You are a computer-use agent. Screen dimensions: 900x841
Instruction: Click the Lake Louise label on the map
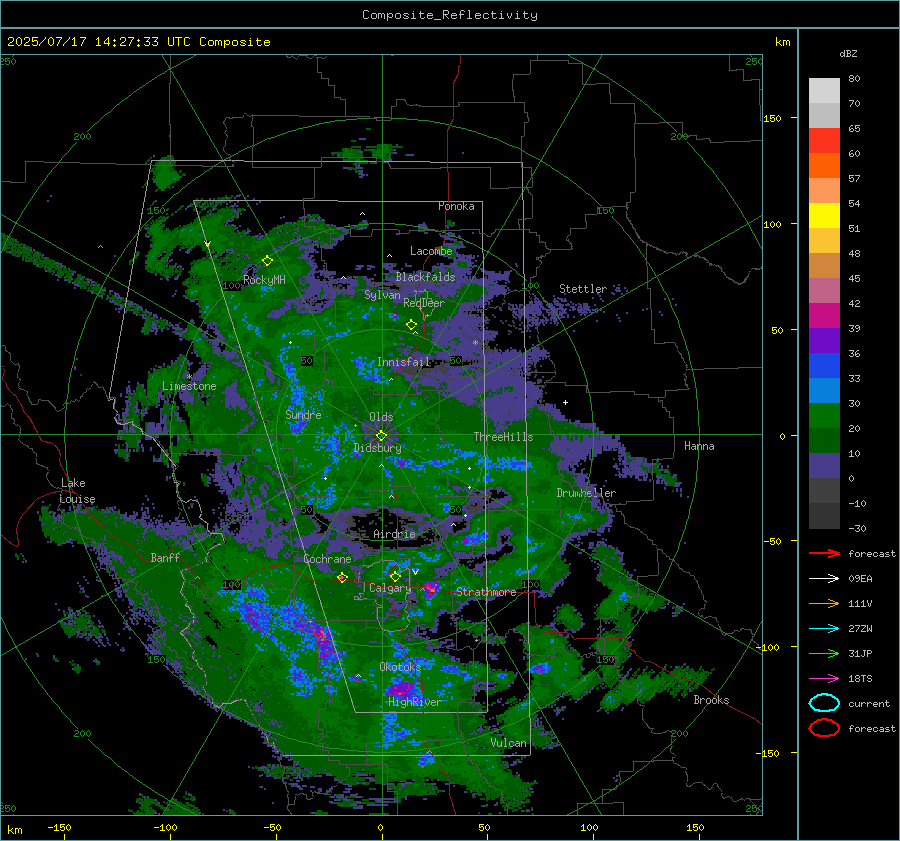tap(77, 491)
